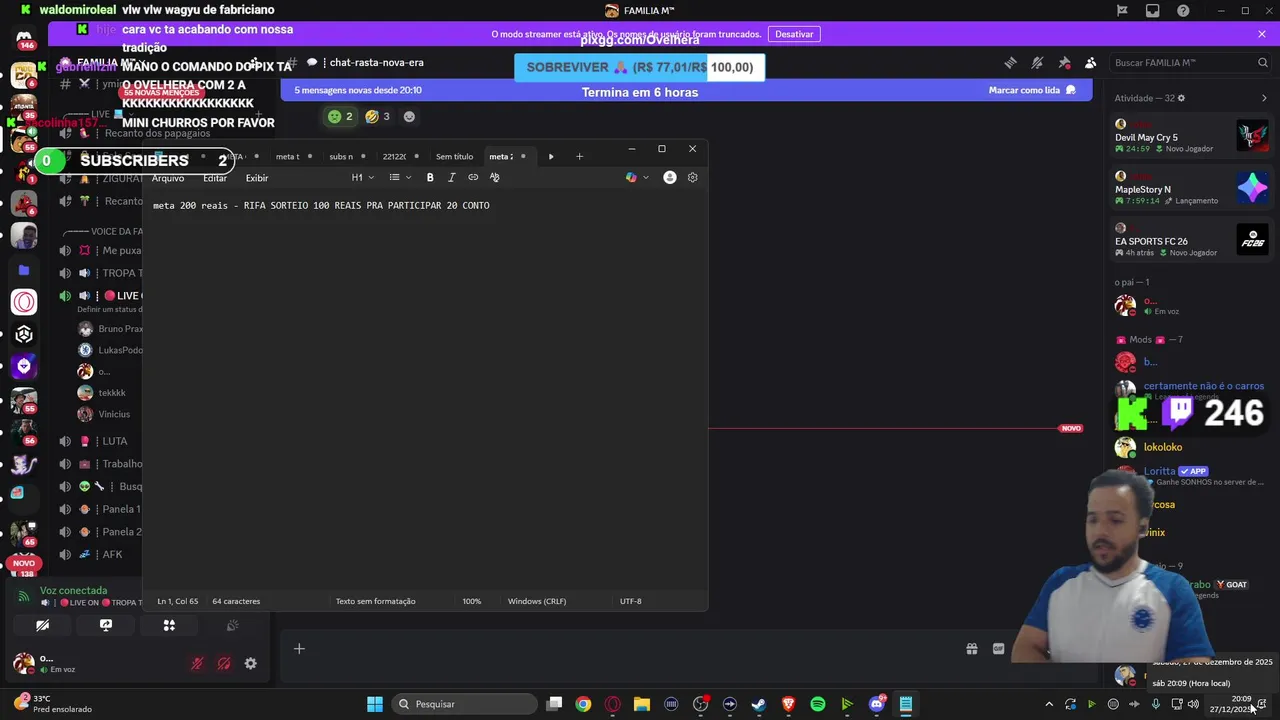Open EA SPORTS FC 26 activity card
The width and height of the screenshot is (1280, 720).
(x=1192, y=241)
